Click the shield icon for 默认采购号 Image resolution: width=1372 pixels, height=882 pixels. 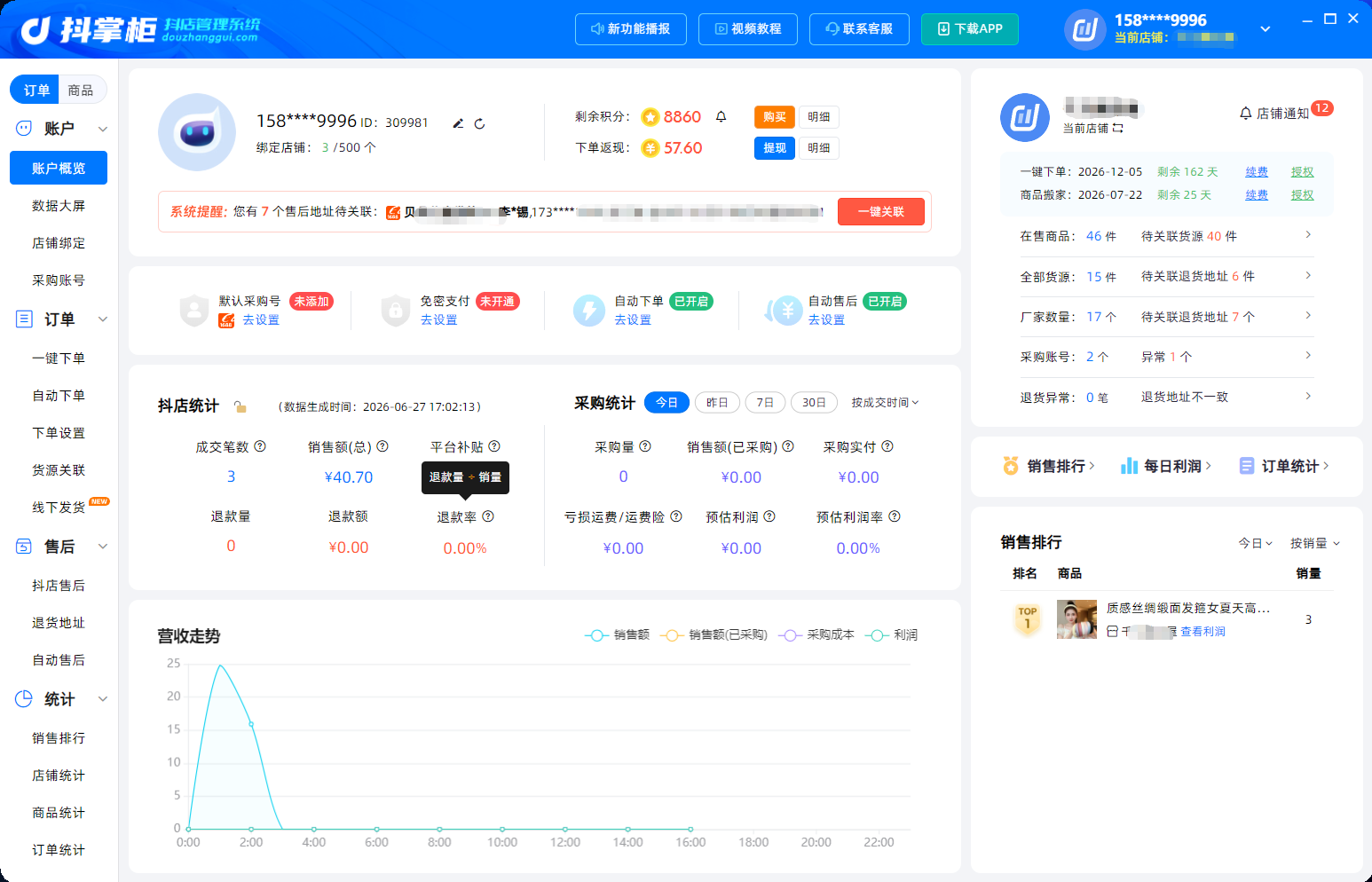[193, 310]
